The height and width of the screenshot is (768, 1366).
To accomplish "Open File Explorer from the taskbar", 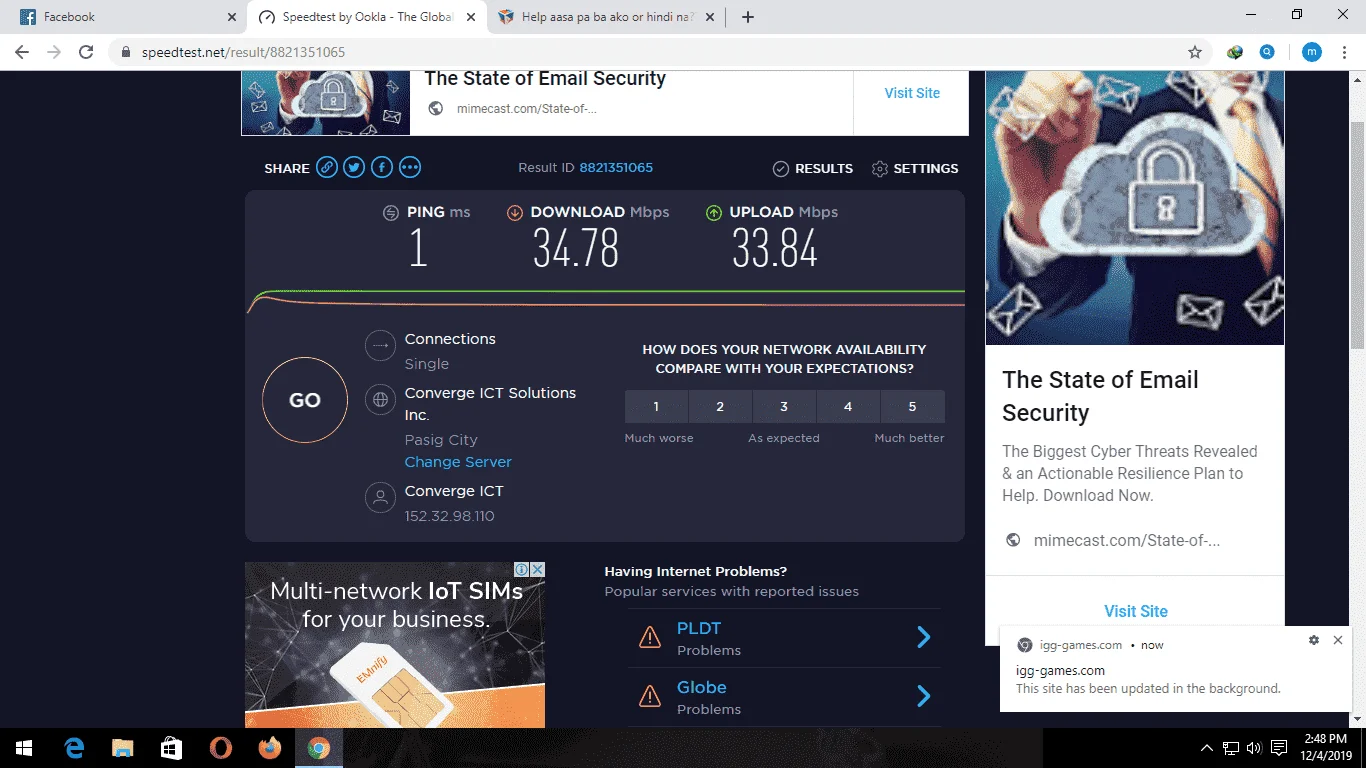I will pos(122,748).
